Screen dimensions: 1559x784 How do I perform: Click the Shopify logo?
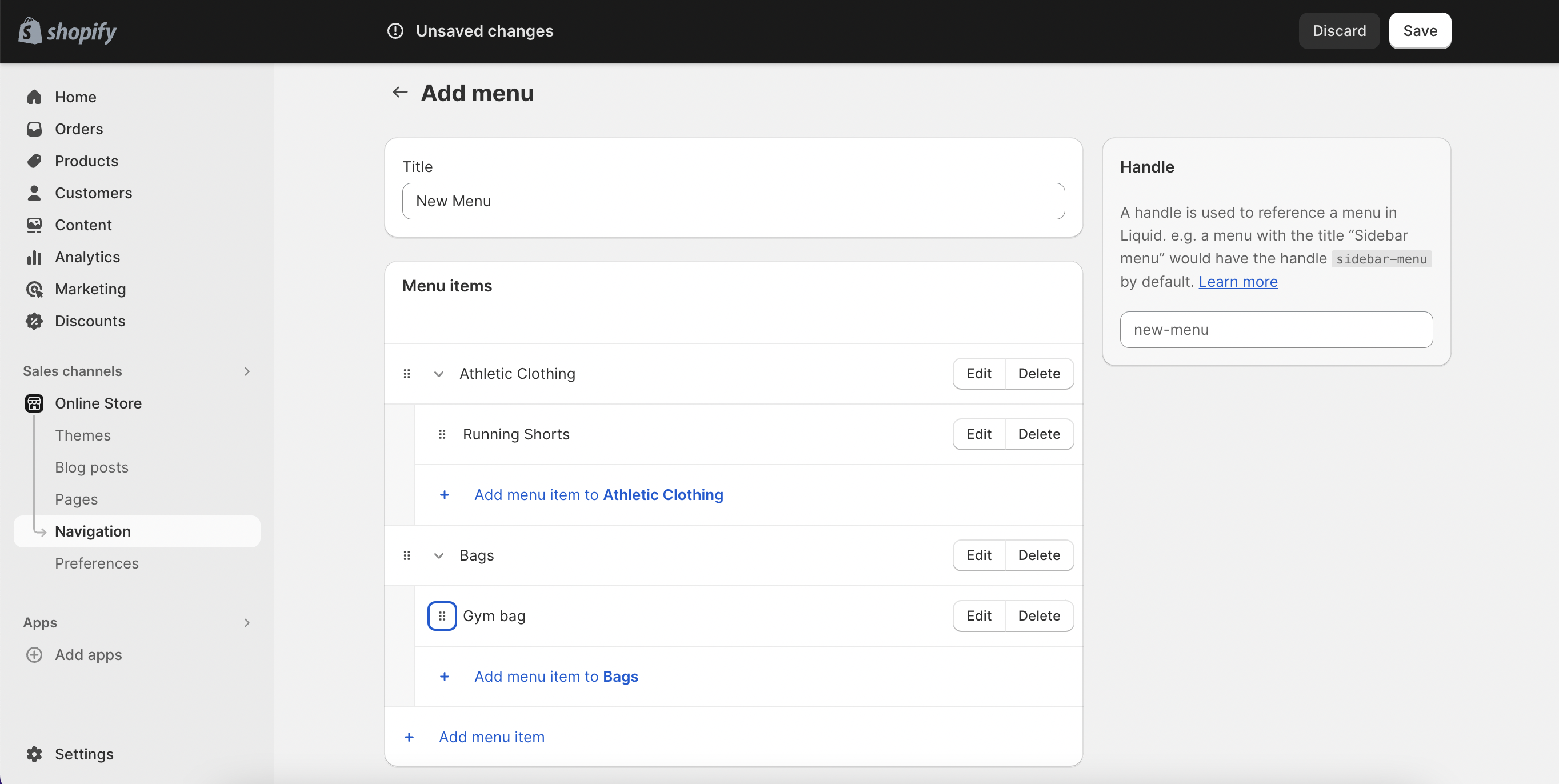(x=66, y=31)
